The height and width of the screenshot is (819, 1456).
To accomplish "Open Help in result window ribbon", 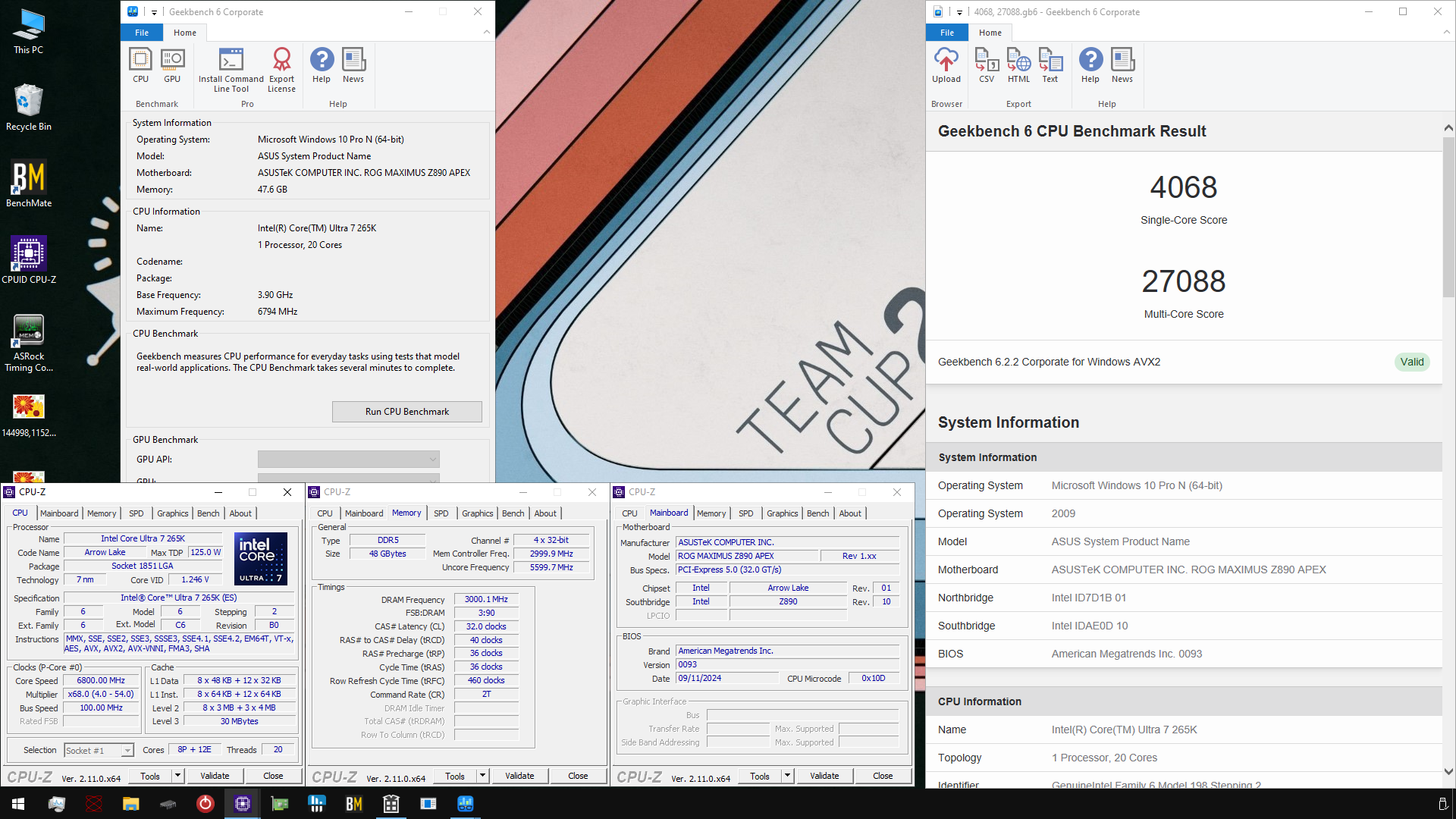I will pos(1090,65).
